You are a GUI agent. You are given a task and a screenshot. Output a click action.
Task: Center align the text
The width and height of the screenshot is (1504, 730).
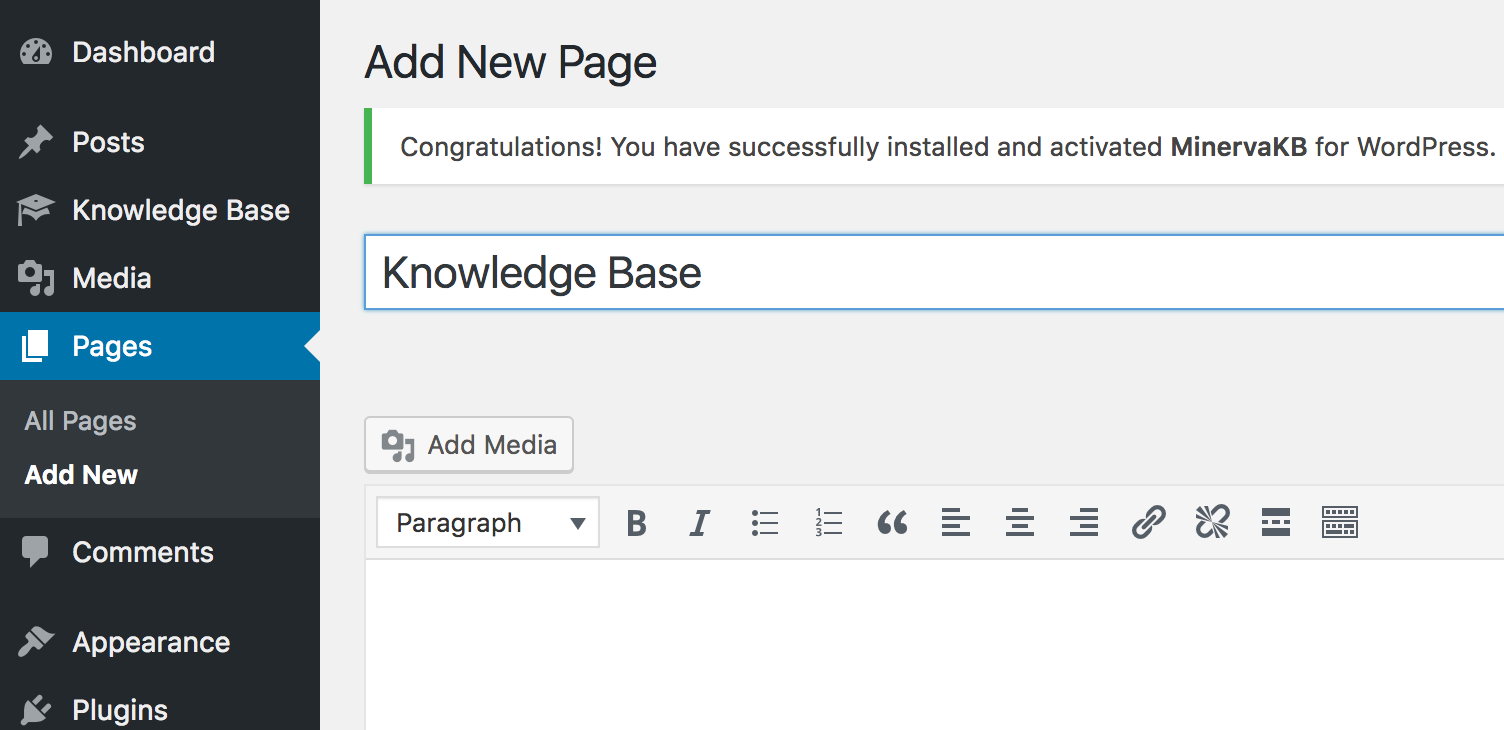point(1020,523)
